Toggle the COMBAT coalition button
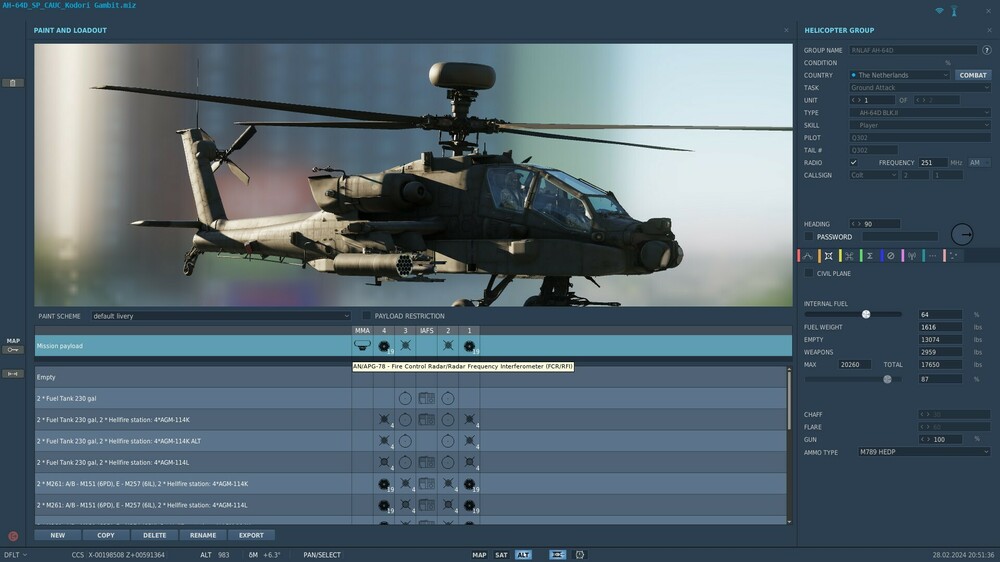Viewport: 1000px width, 562px height. (x=973, y=75)
